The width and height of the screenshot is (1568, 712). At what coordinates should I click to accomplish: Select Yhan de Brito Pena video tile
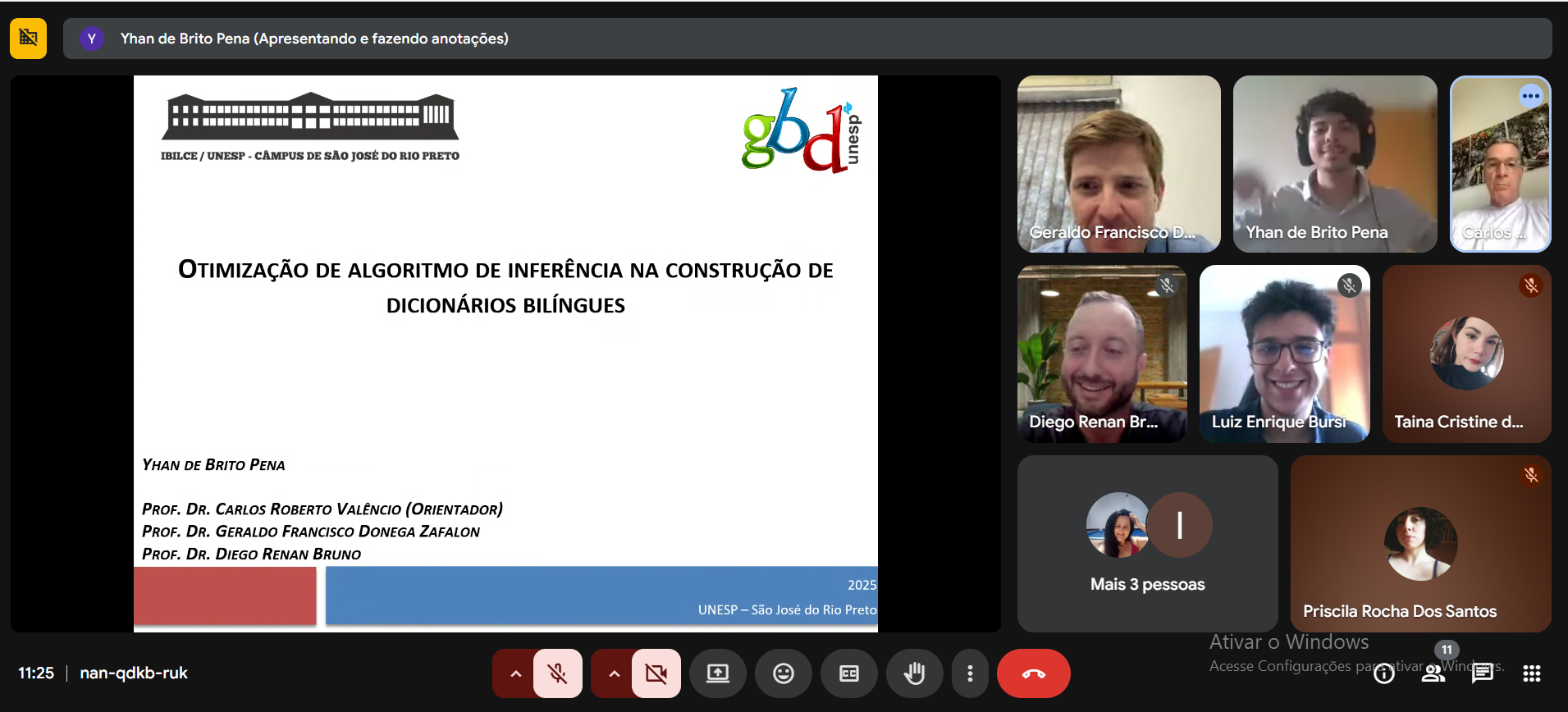tap(1335, 164)
